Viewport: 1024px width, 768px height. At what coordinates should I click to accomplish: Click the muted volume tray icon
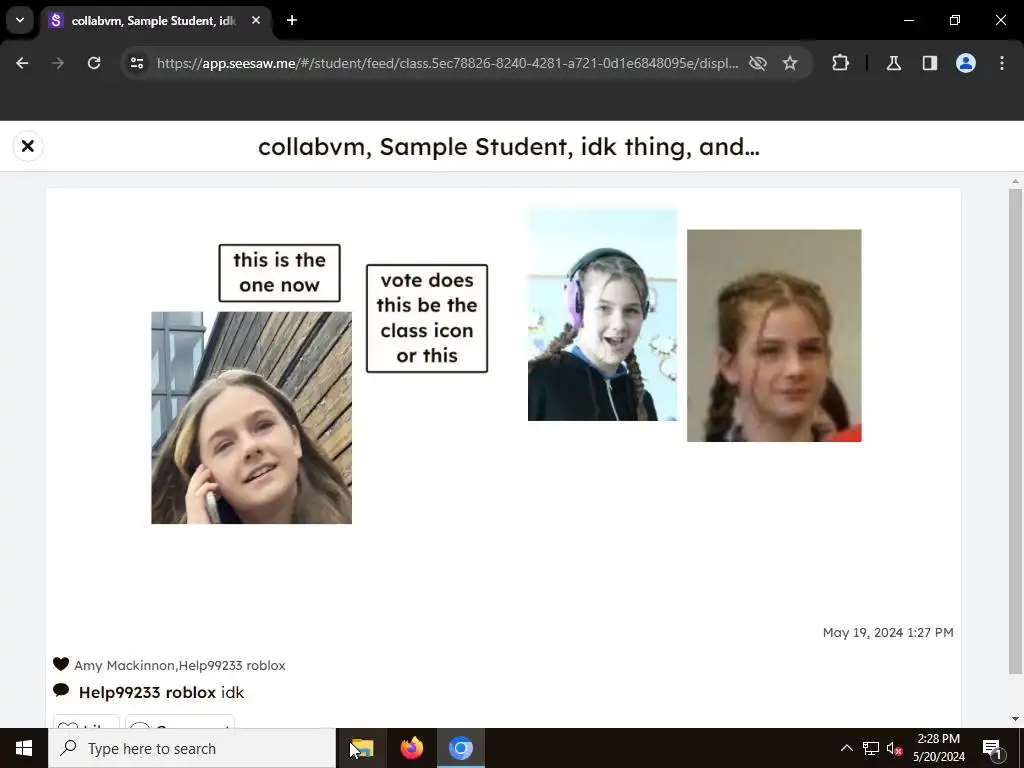pos(895,748)
